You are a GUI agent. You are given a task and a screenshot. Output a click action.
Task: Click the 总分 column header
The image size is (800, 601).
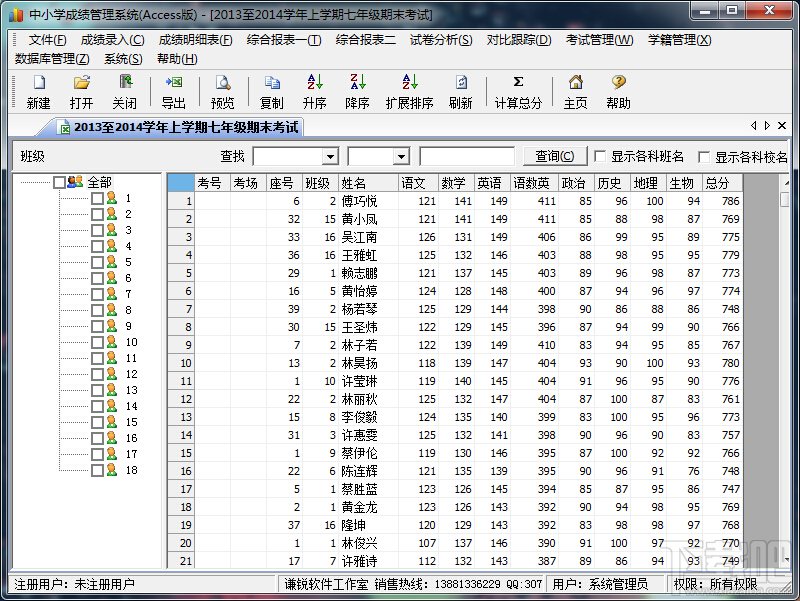(x=722, y=183)
